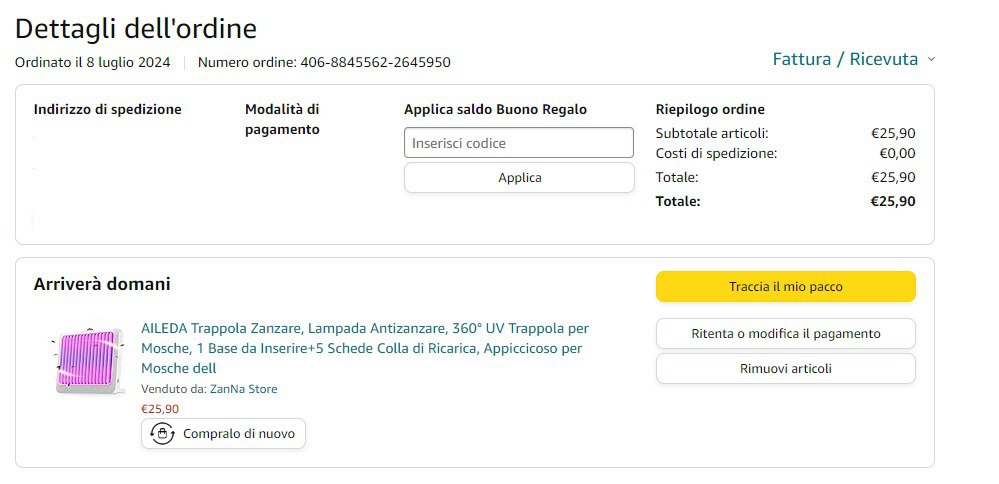The image size is (999, 484).
Task: Click the order number 406-8845562-2645950
Action: click(x=375, y=62)
